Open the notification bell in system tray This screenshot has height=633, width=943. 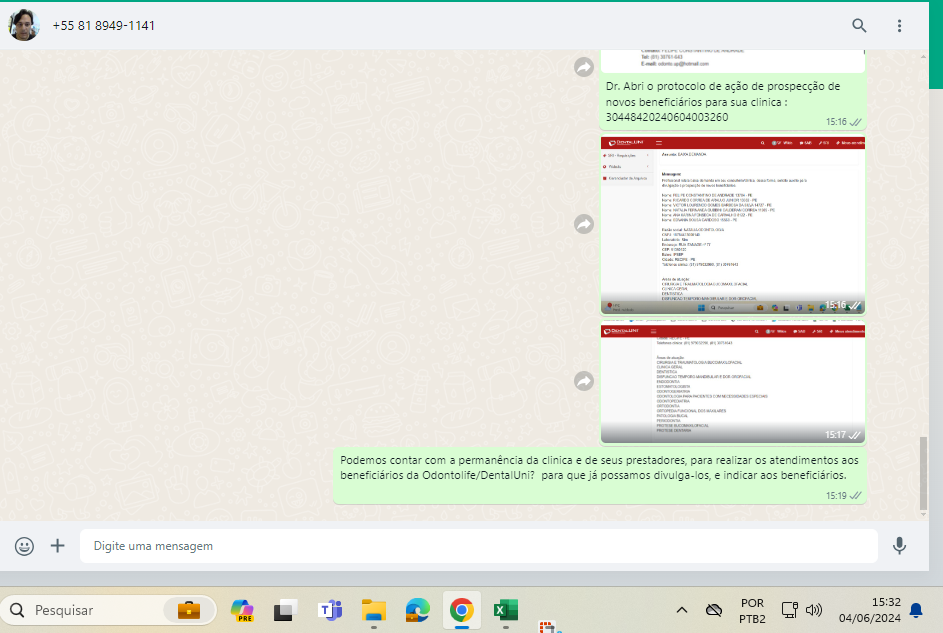pos(916,610)
